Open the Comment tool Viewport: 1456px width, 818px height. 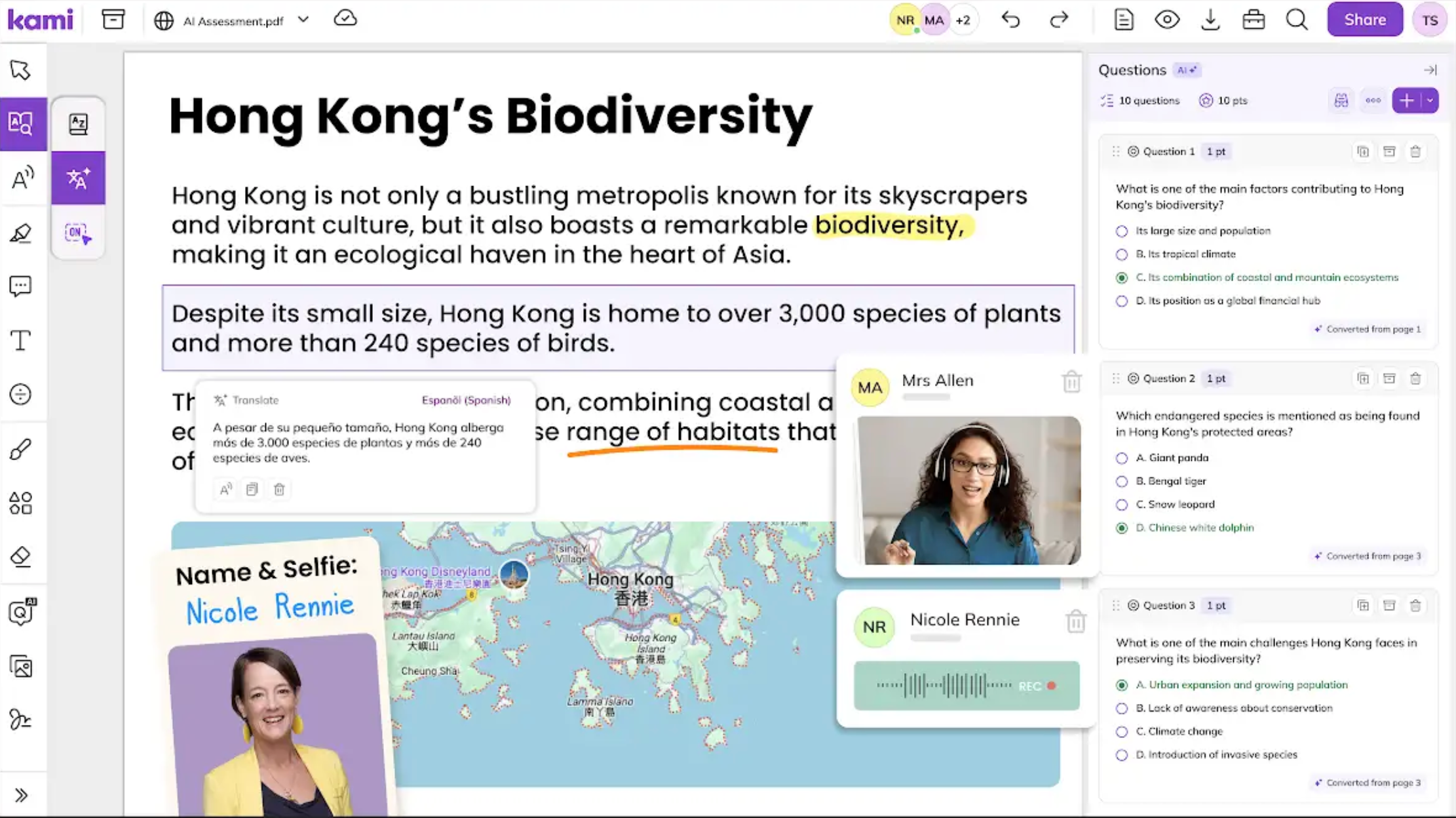21,286
